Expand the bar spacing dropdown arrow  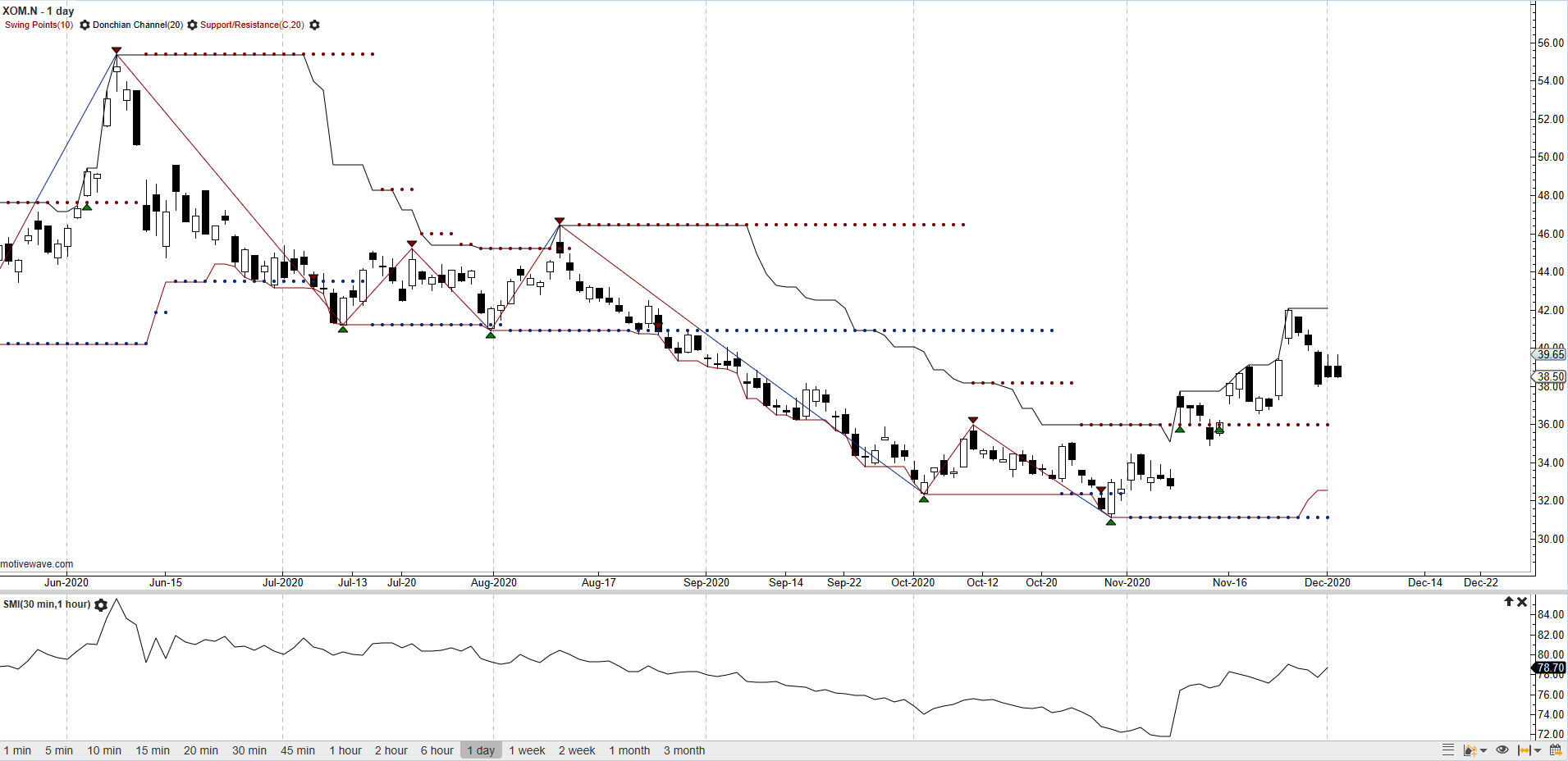click(x=1538, y=751)
